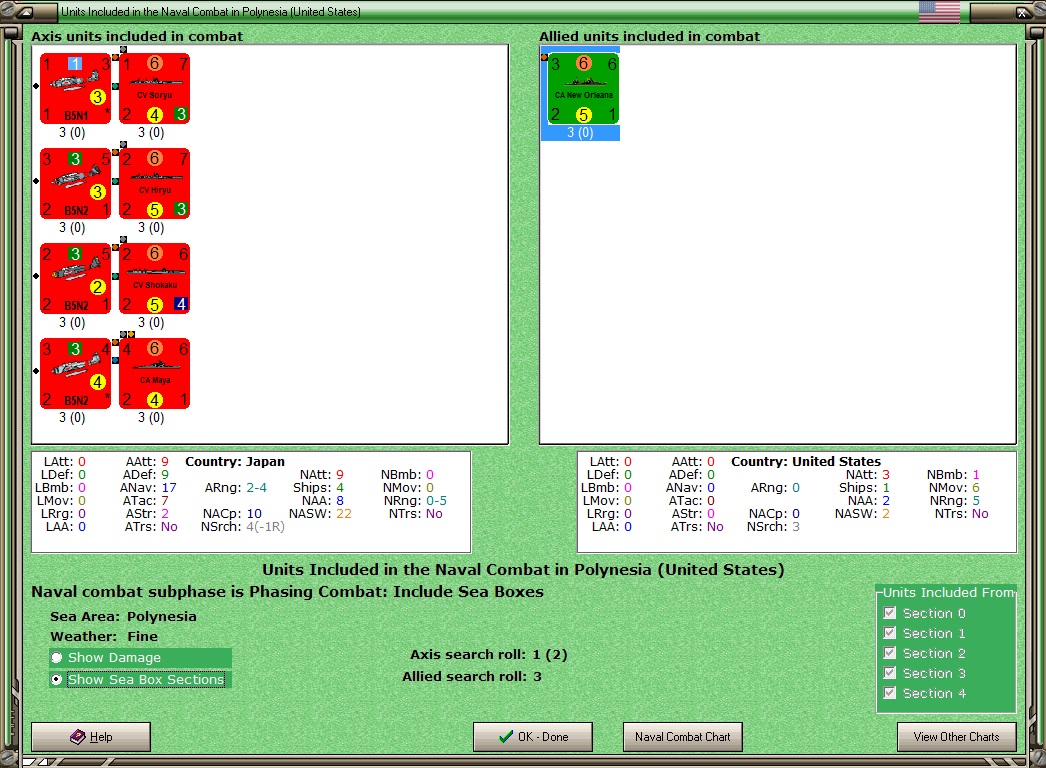1046x768 pixels.
Task: Click the book icon on Help button
Action: pos(78,737)
